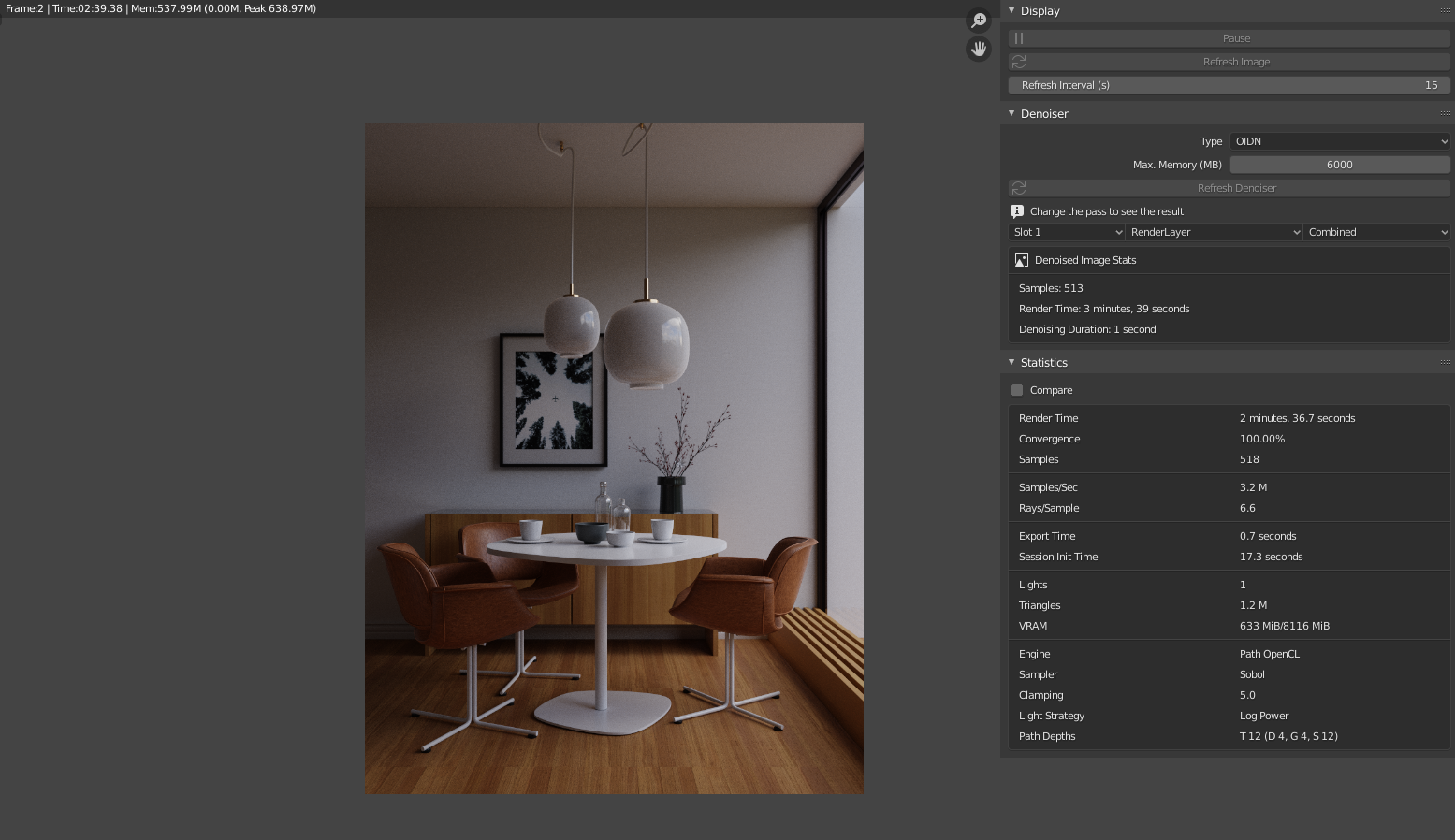This screenshot has width=1455, height=840.
Task: Collapse the Denoiser panel
Action: pyautogui.click(x=1011, y=113)
